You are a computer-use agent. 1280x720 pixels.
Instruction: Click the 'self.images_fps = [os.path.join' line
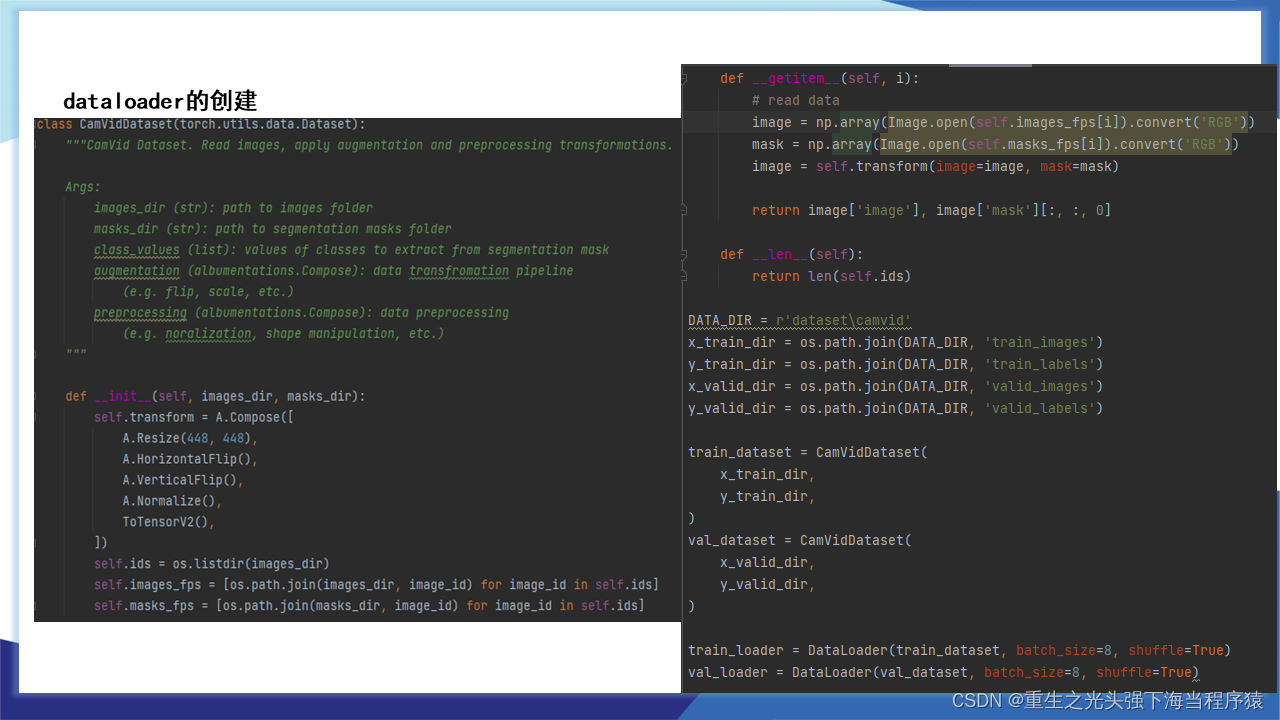[376, 585]
